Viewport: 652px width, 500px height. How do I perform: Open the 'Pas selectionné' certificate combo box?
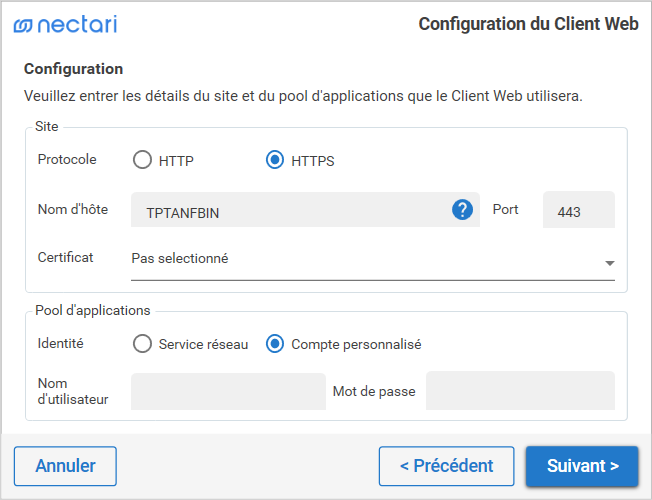pos(360,259)
